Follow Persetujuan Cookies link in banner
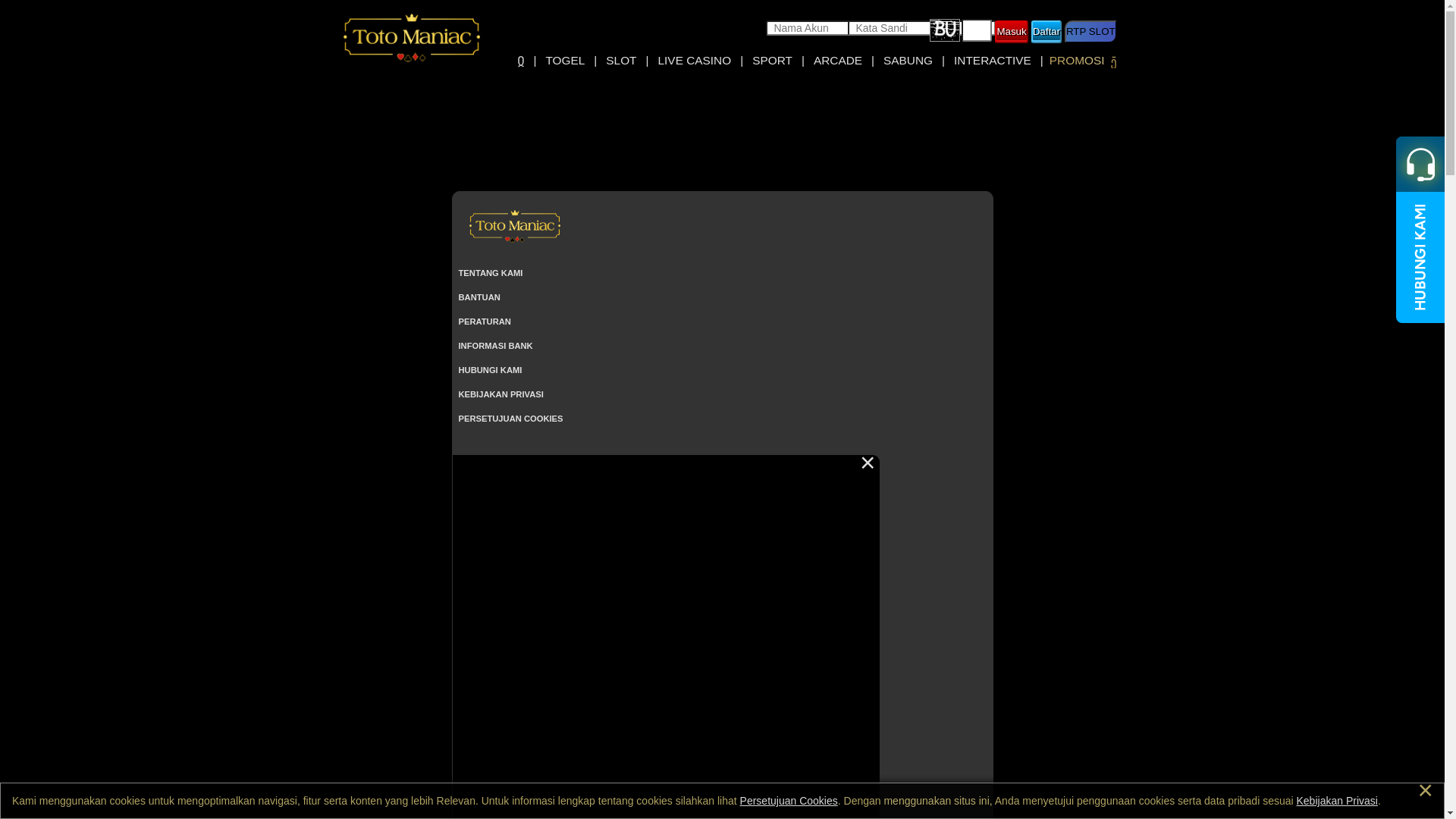Viewport: 1456px width, 819px height. pyautogui.click(x=789, y=801)
